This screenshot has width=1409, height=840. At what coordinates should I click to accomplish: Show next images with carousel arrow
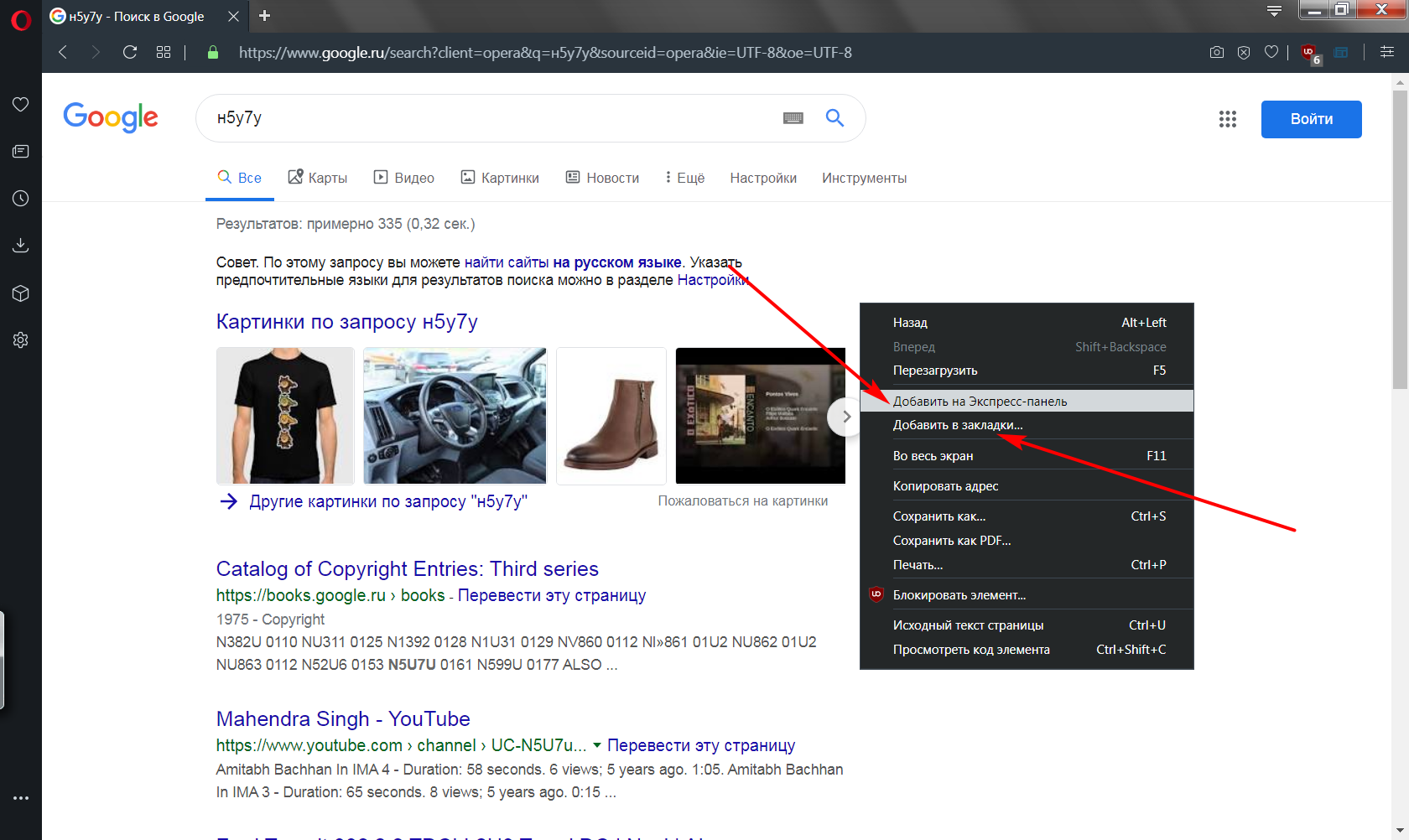tap(845, 417)
